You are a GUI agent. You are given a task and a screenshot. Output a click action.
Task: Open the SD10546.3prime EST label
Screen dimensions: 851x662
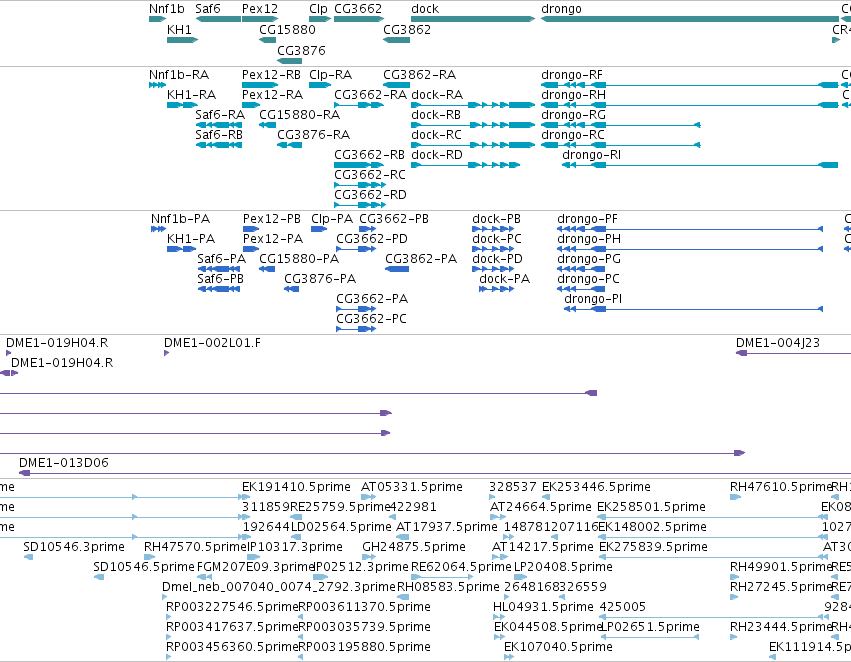pos(74,547)
